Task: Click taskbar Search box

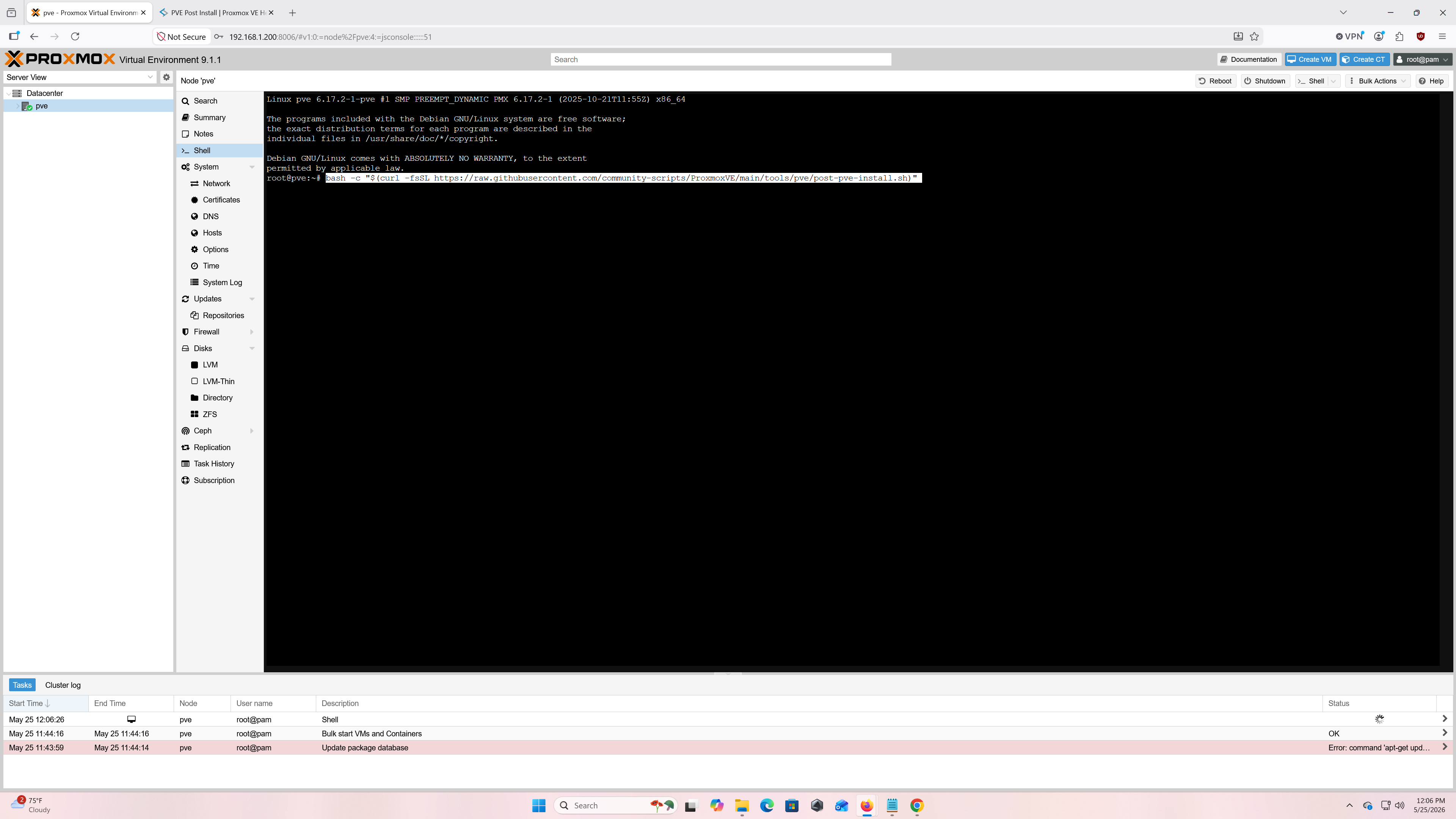Action: [x=616, y=805]
